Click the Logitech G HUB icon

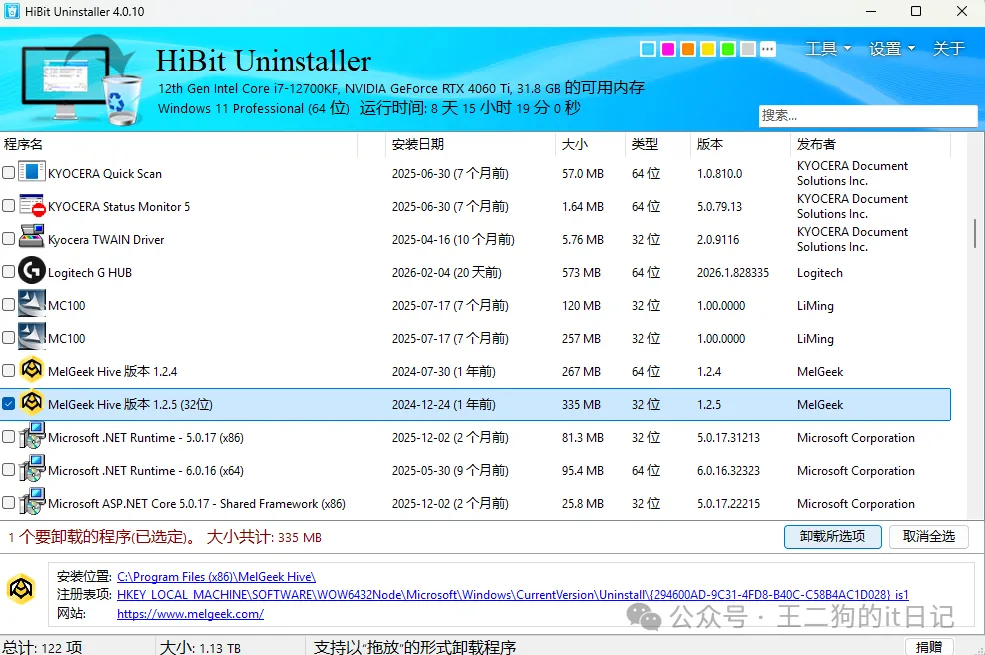31,271
